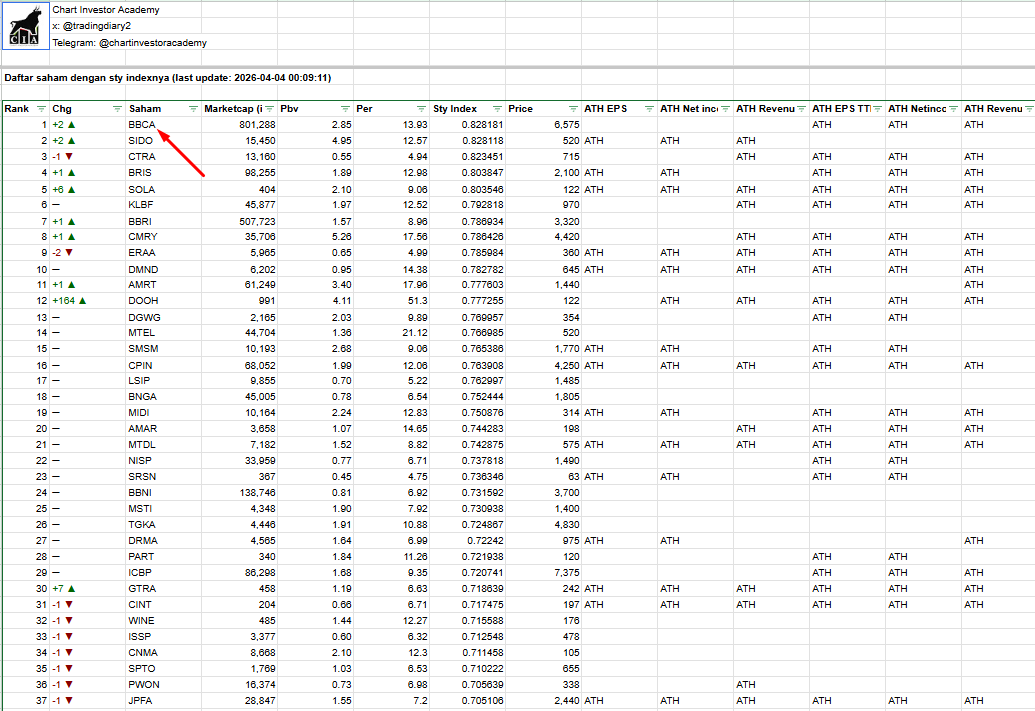The height and width of the screenshot is (711, 1035).
Task: Select the BBCA stock cell
Action: click(x=164, y=124)
